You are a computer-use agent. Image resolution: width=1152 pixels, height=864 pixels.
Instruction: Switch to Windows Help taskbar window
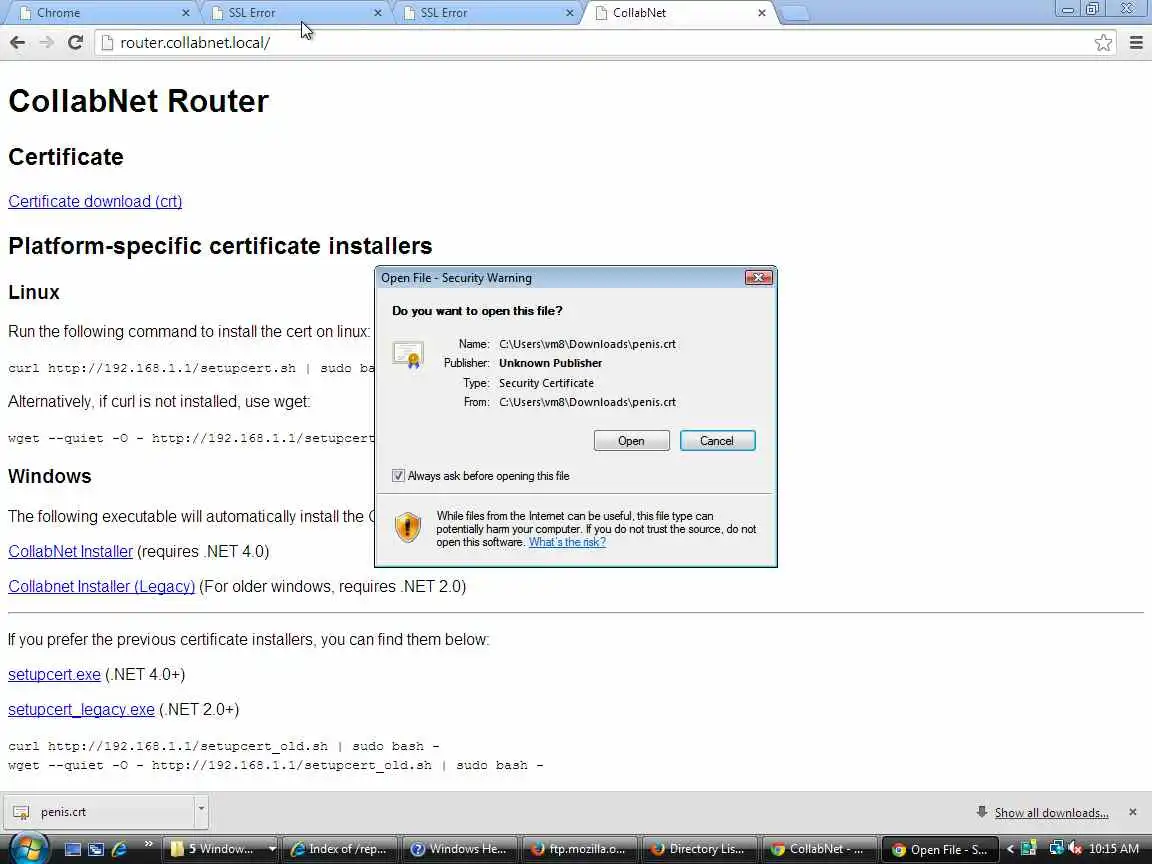(460, 849)
